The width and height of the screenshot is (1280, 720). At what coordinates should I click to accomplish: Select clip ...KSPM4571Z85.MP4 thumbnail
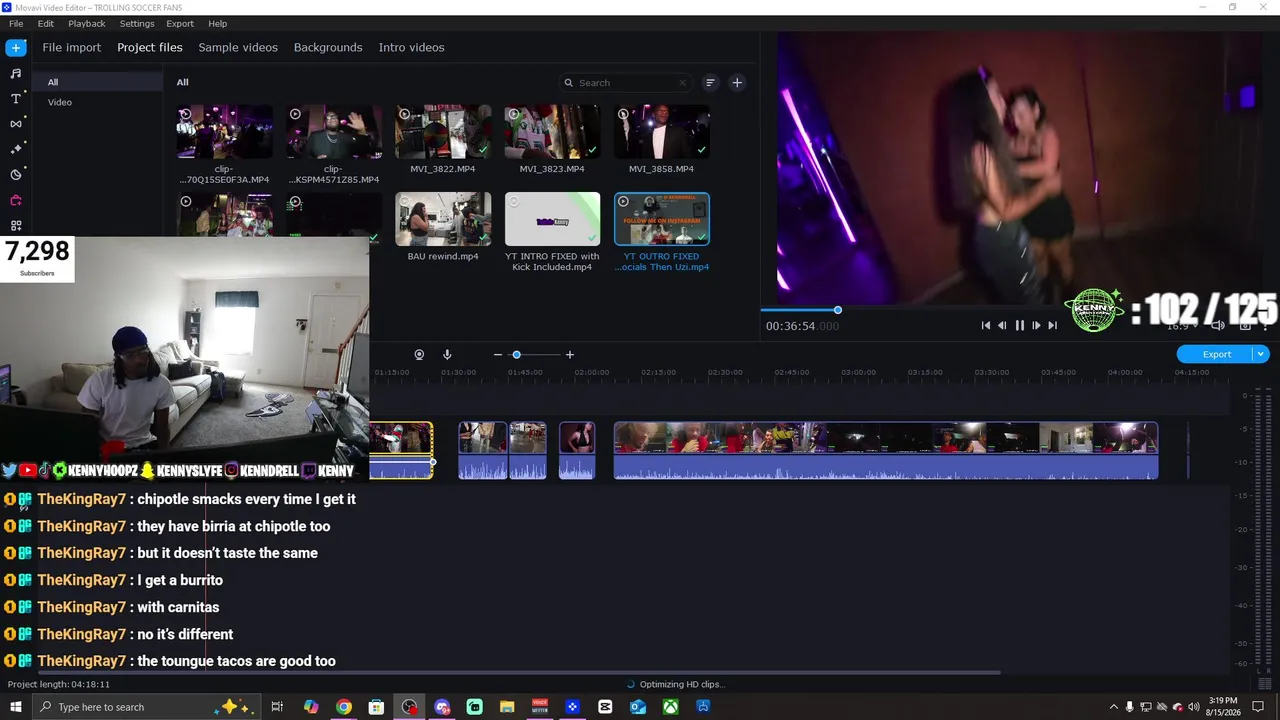point(334,132)
